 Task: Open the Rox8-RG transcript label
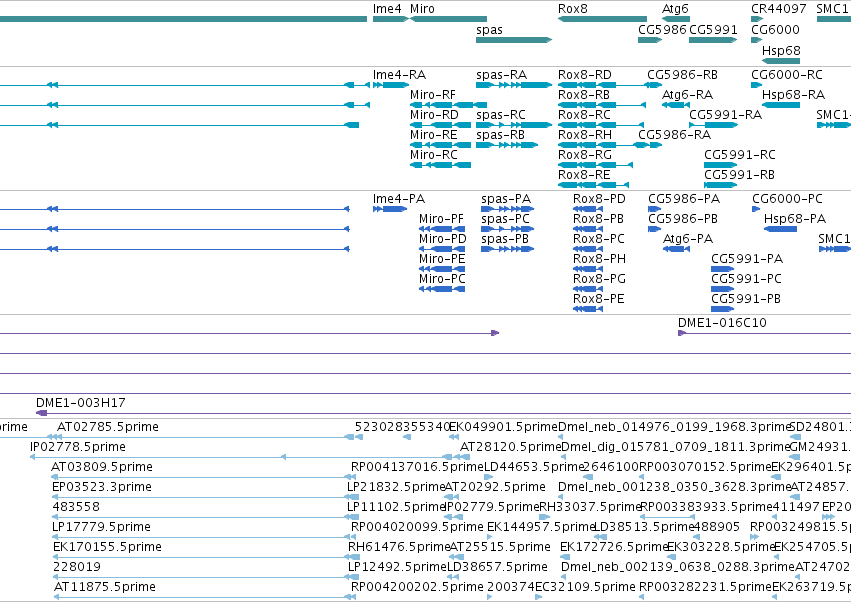point(585,155)
